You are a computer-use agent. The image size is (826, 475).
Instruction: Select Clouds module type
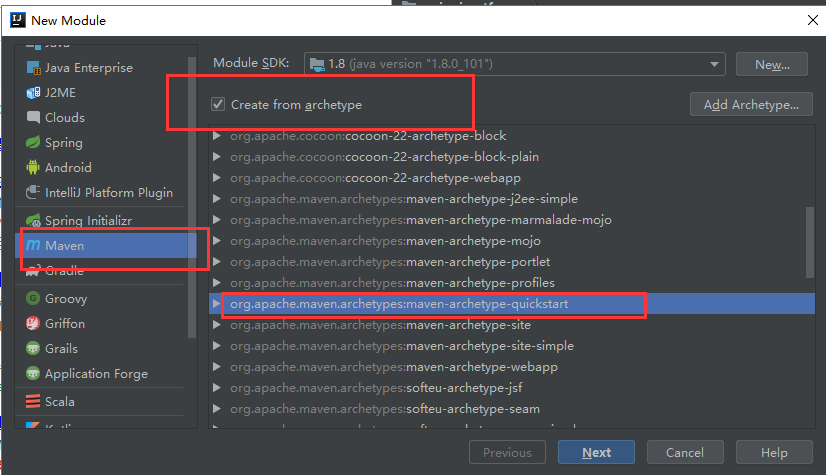coord(65,117)
